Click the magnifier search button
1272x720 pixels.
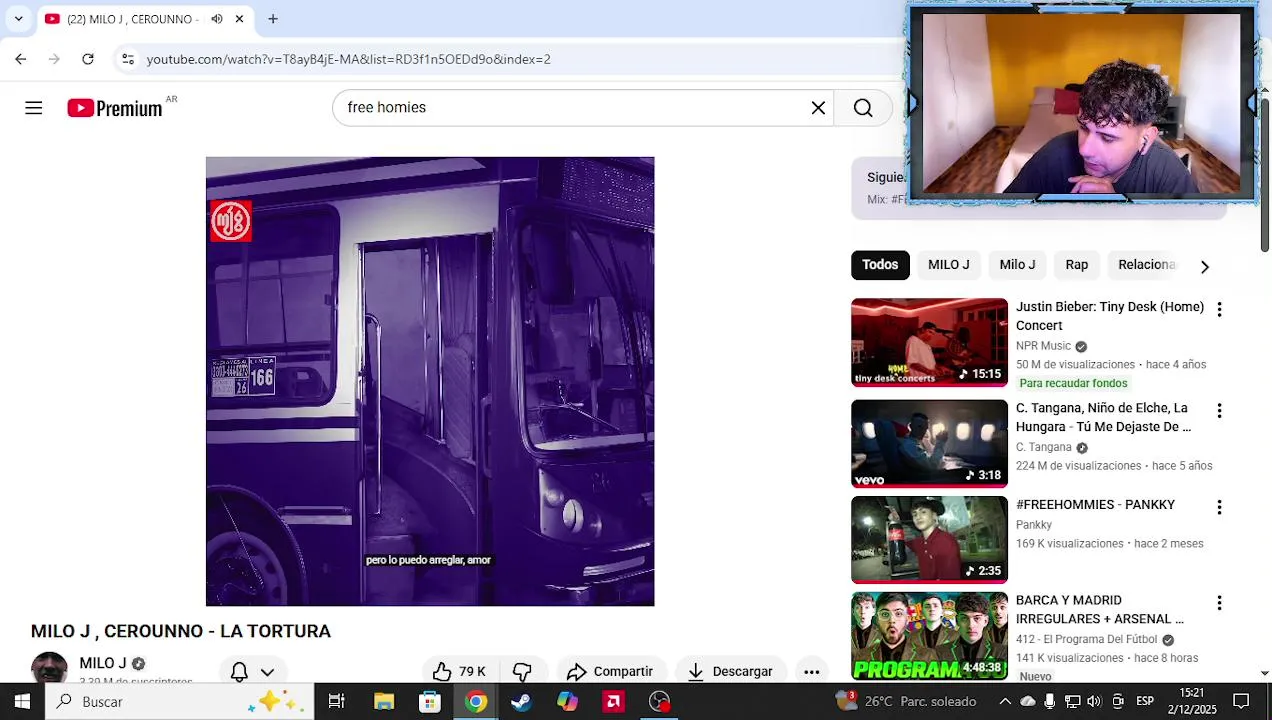863,108
